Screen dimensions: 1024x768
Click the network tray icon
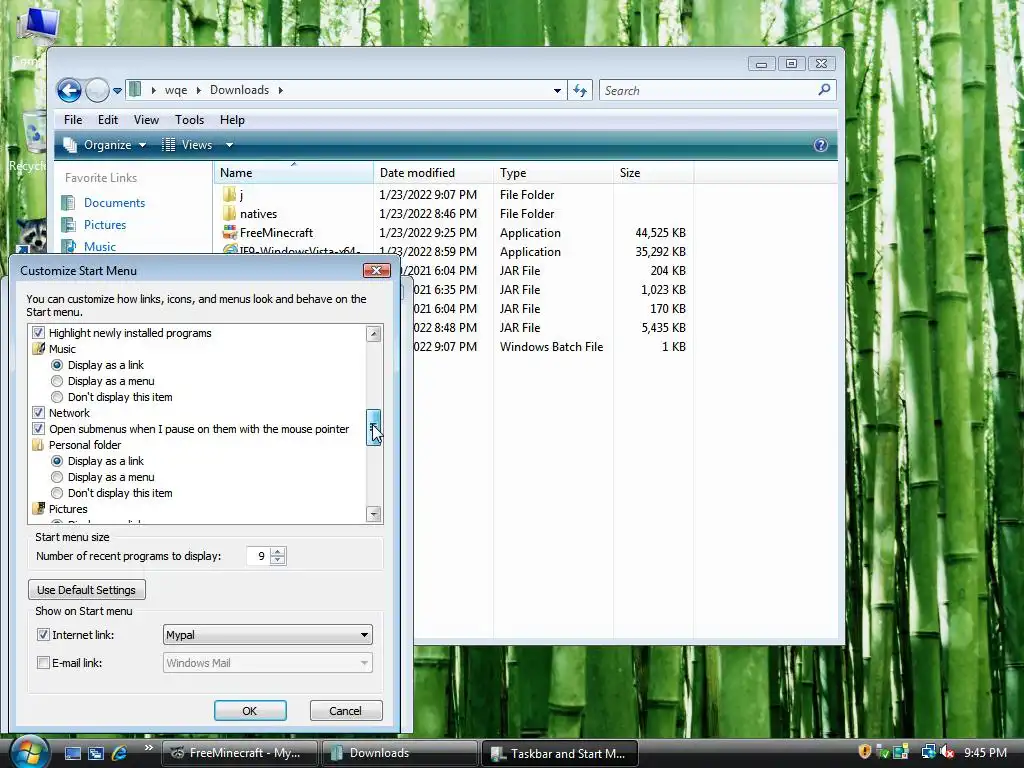(x=928, y=752)
